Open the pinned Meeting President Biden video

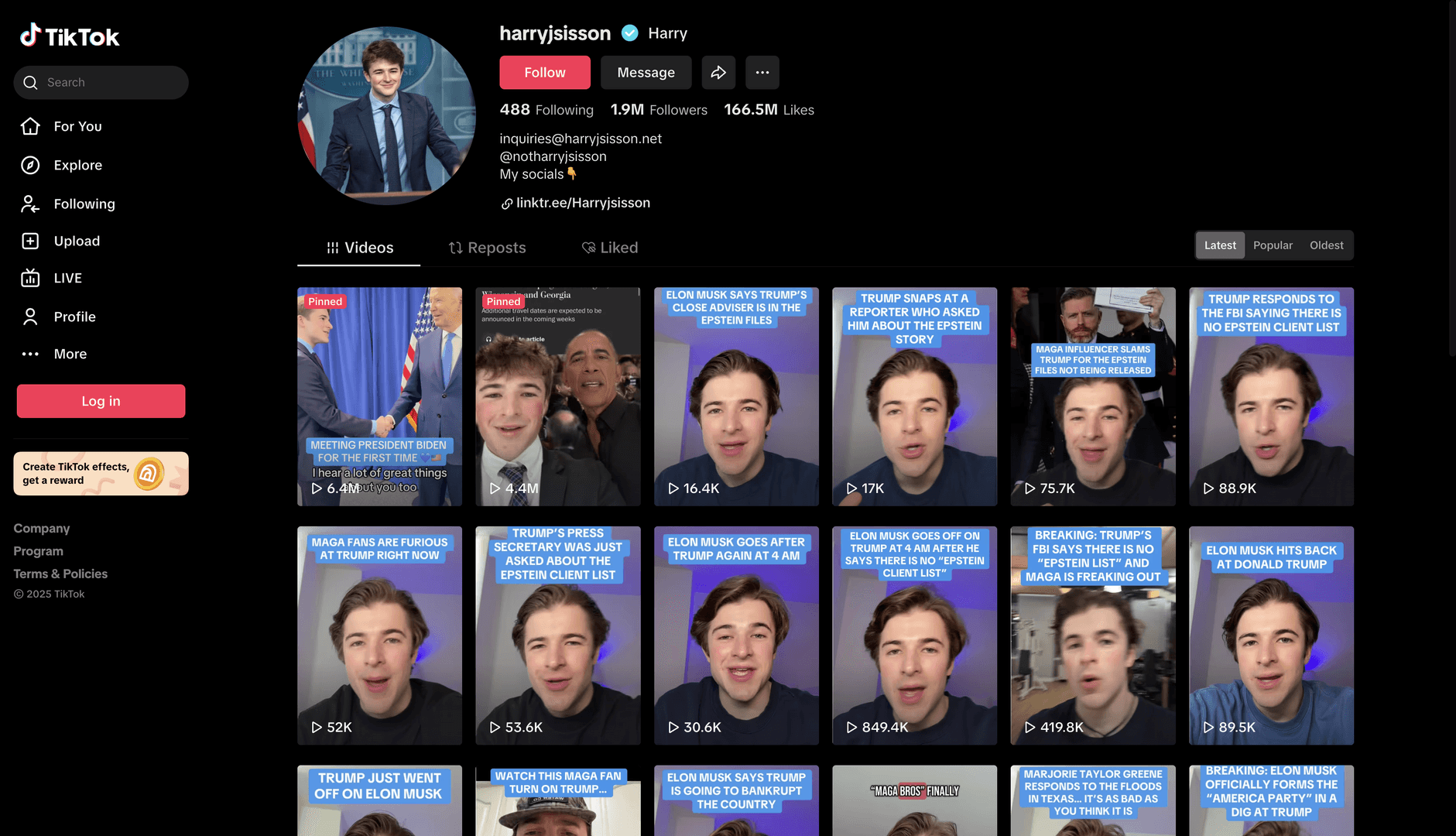(379, 396)
